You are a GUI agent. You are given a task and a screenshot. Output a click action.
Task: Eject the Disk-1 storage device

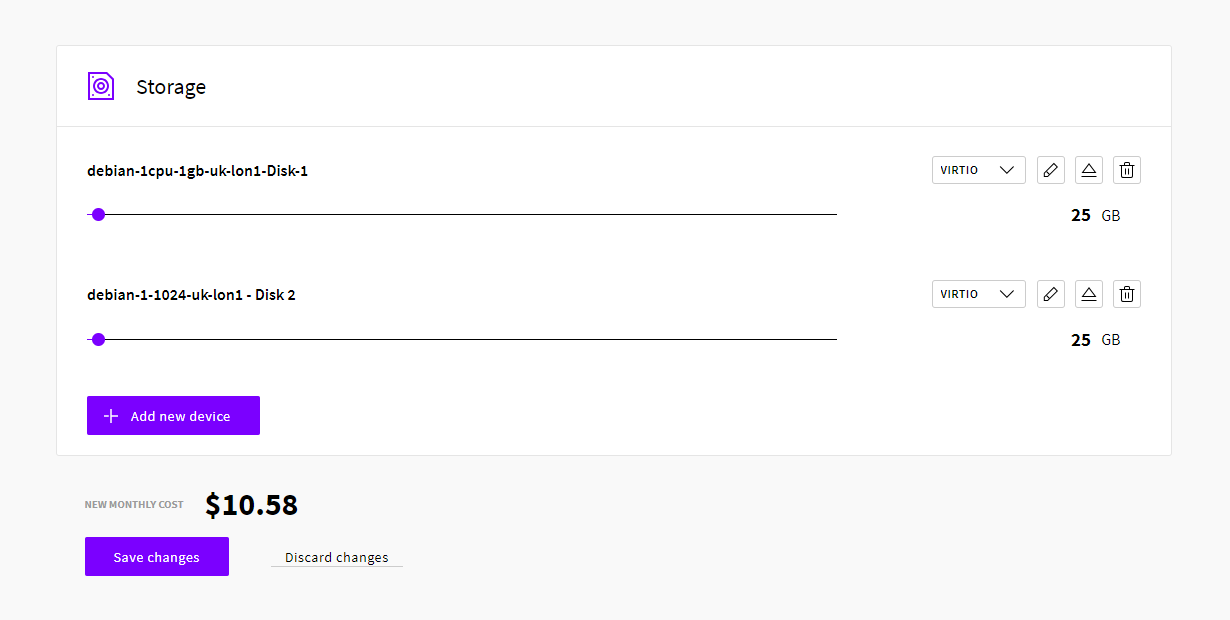(x=1089, y=170)
